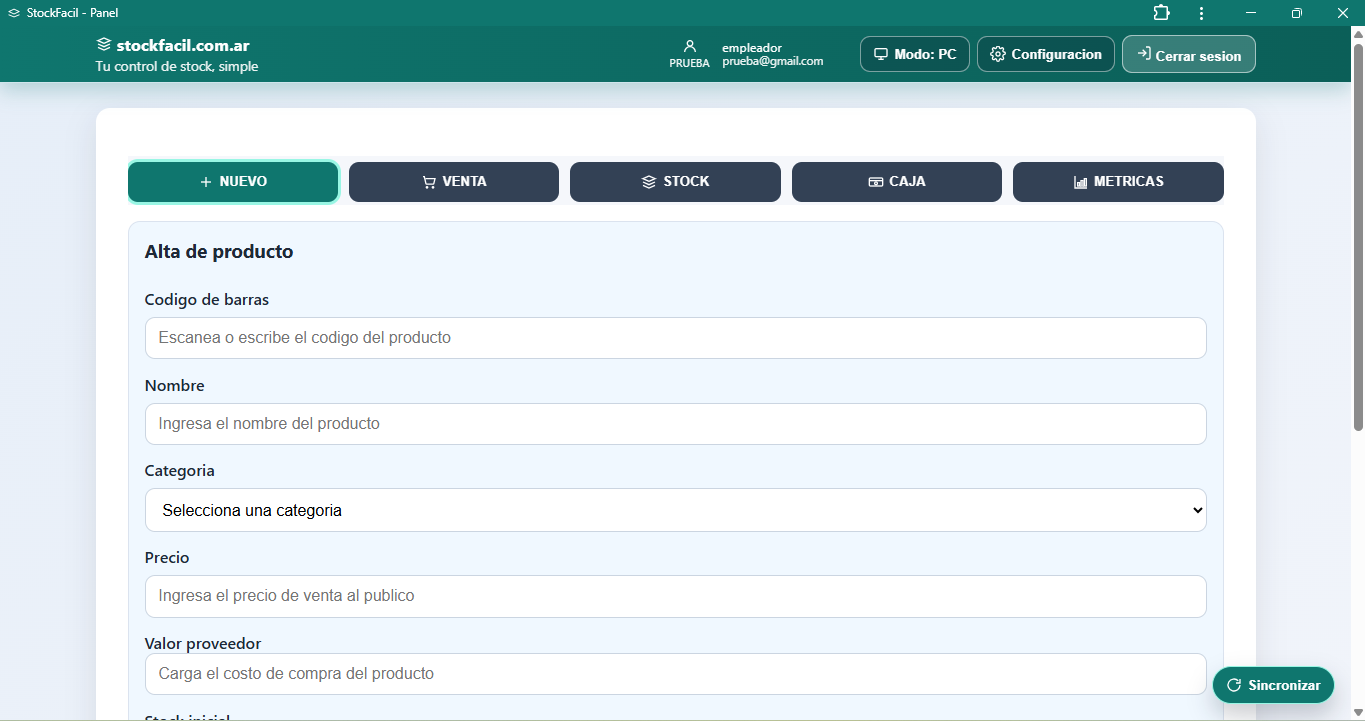Viewport: 1365px width, 721px height.
Task: Expand the Categoria dropdown
Action: [676, 510]
